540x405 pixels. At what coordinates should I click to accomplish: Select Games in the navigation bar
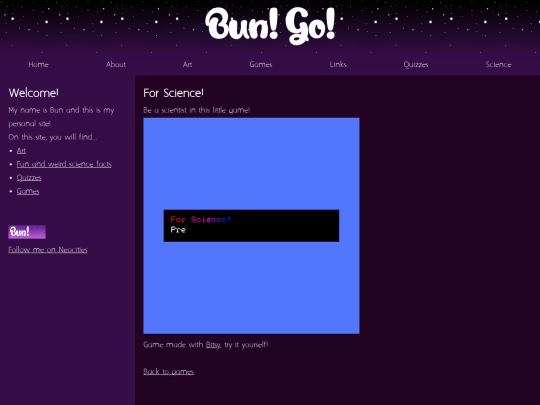(x=261, y=64)
